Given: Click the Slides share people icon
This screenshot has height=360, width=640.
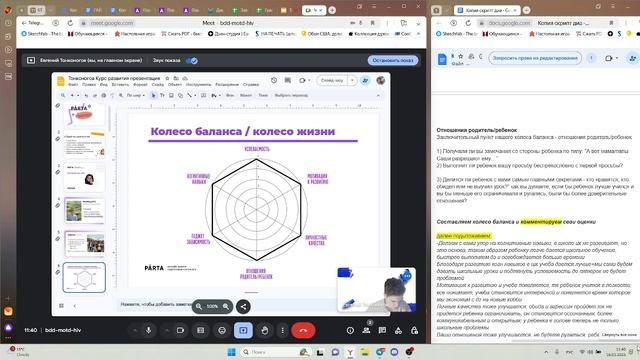Looking at the screenshot, I should (365, 80).
